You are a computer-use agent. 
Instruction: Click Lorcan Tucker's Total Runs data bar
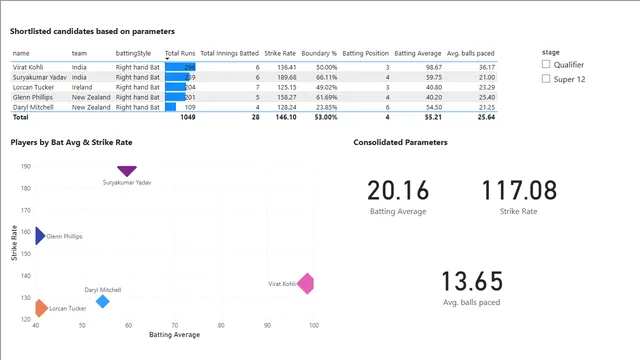(176, 87)
